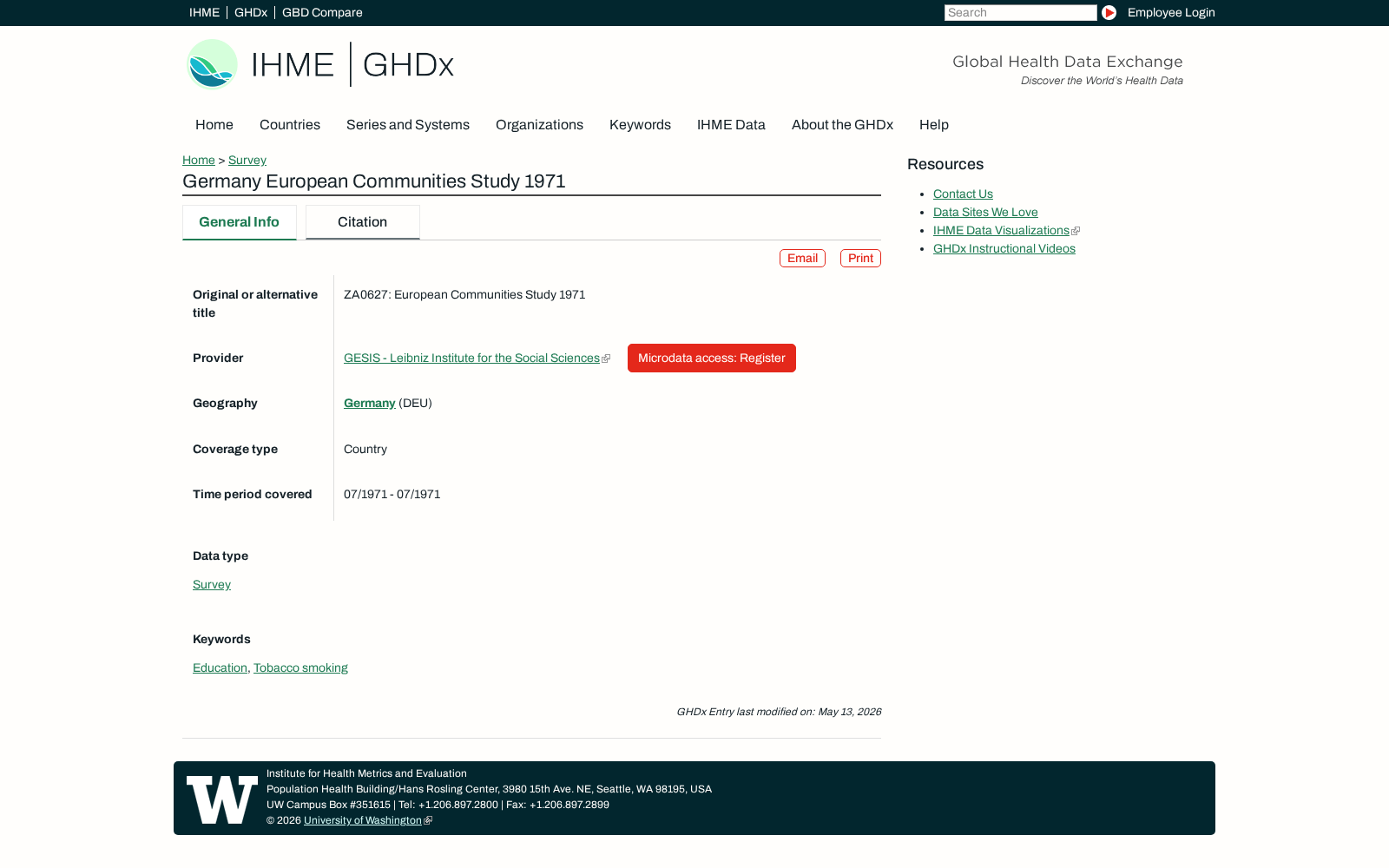Screen dimensions: 1389x868
Task: Click the Resources heading
Action: (x=945, y=164)
